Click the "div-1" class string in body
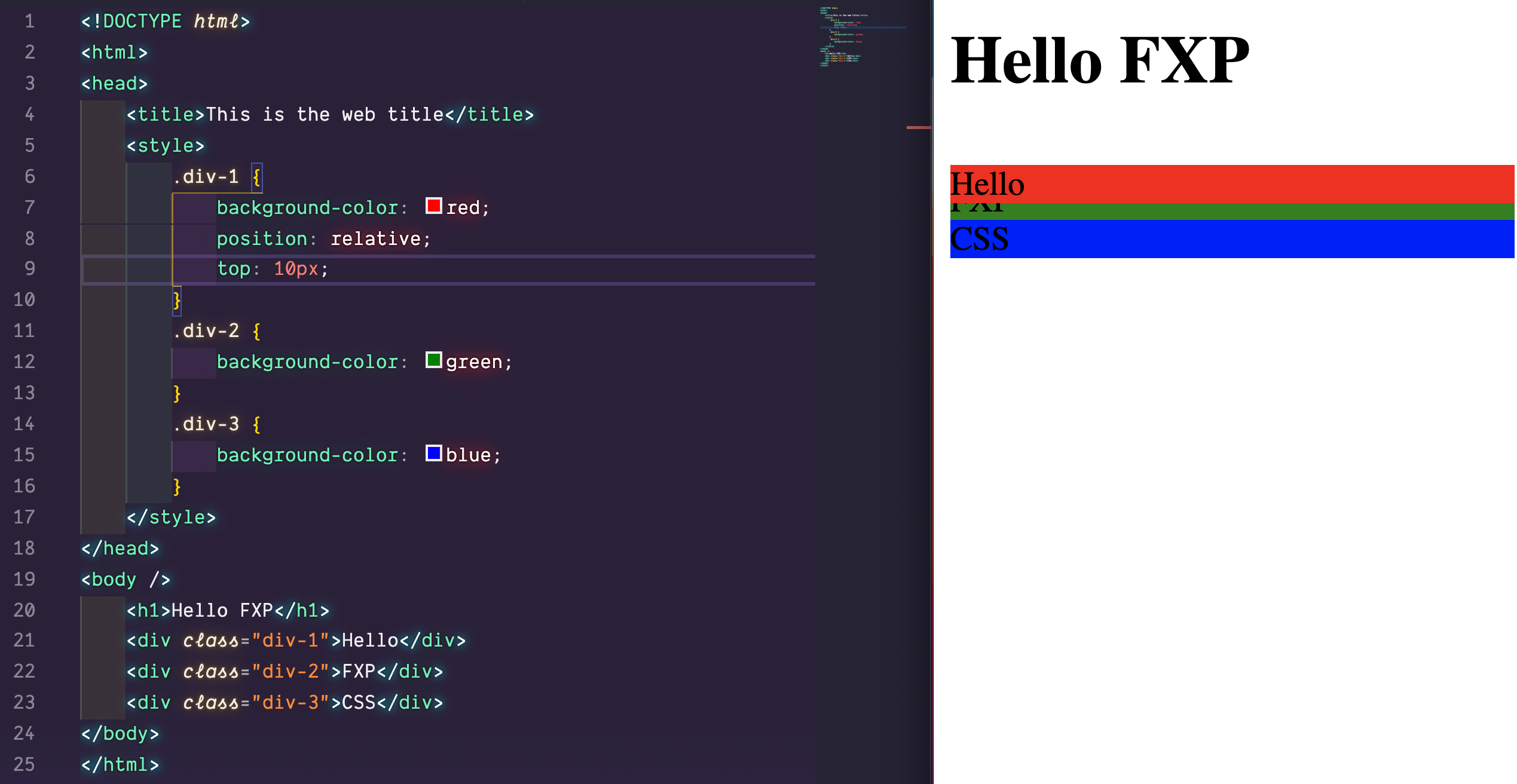This screenshot has height=784, width=1517. (x=290, y=641)
